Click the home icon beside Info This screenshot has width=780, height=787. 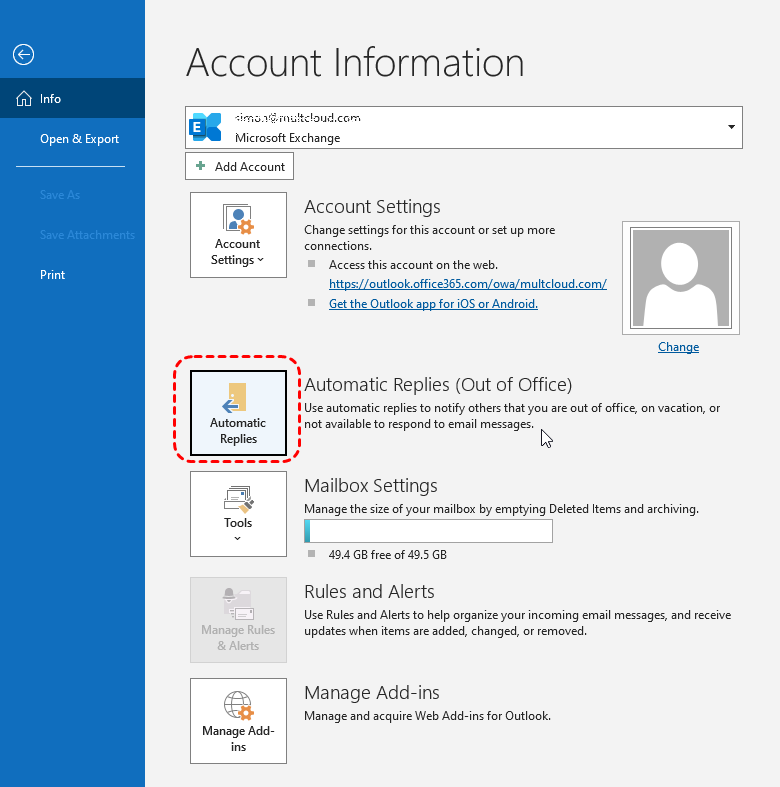(24, 99)
